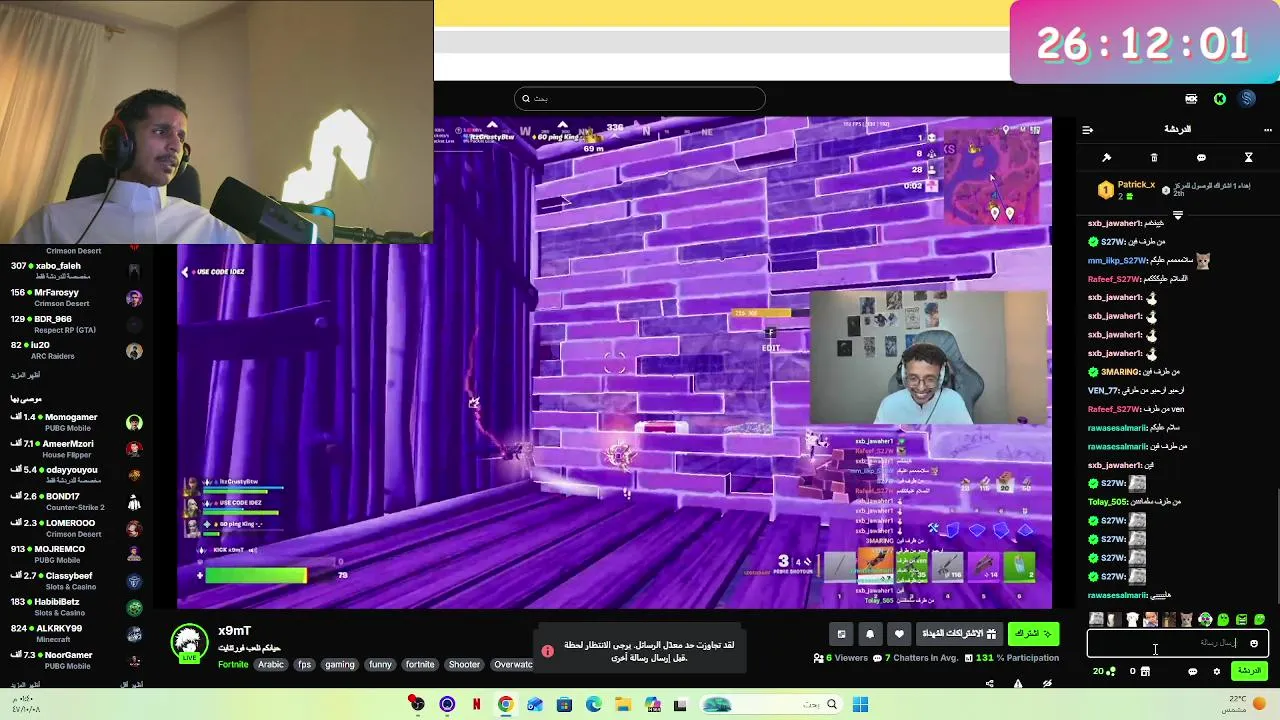Click the trash icon to clear chat

(1154, 158)
